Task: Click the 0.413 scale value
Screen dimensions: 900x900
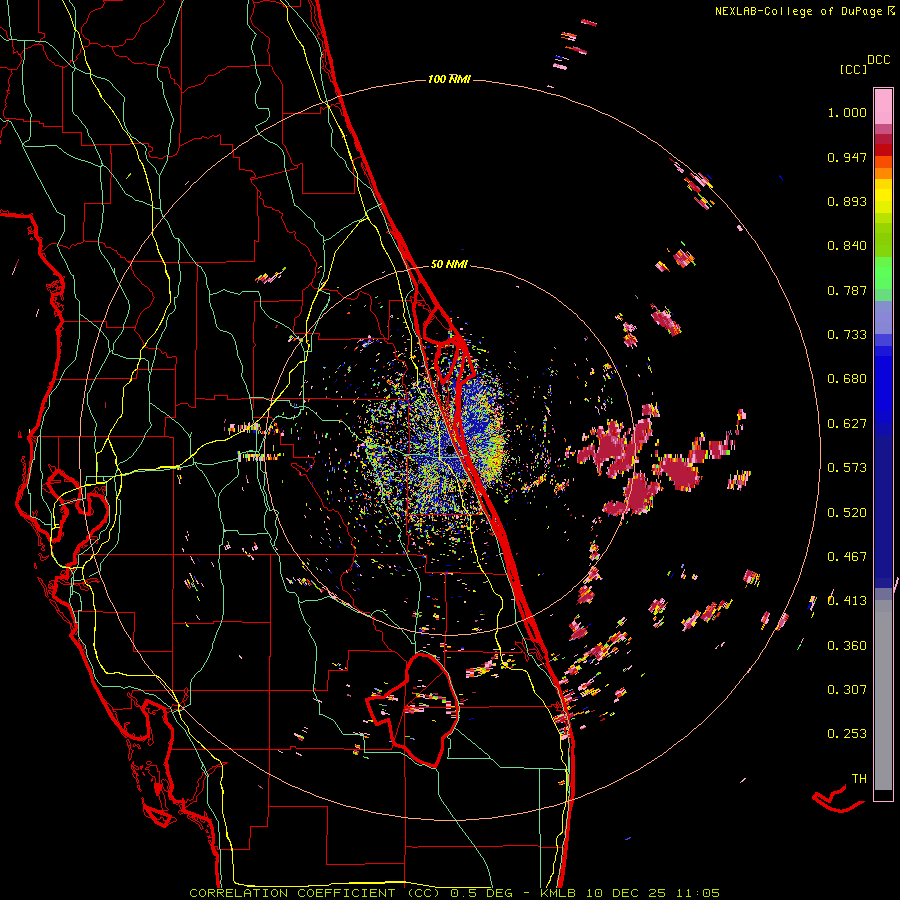Action: tap(847, 601)
